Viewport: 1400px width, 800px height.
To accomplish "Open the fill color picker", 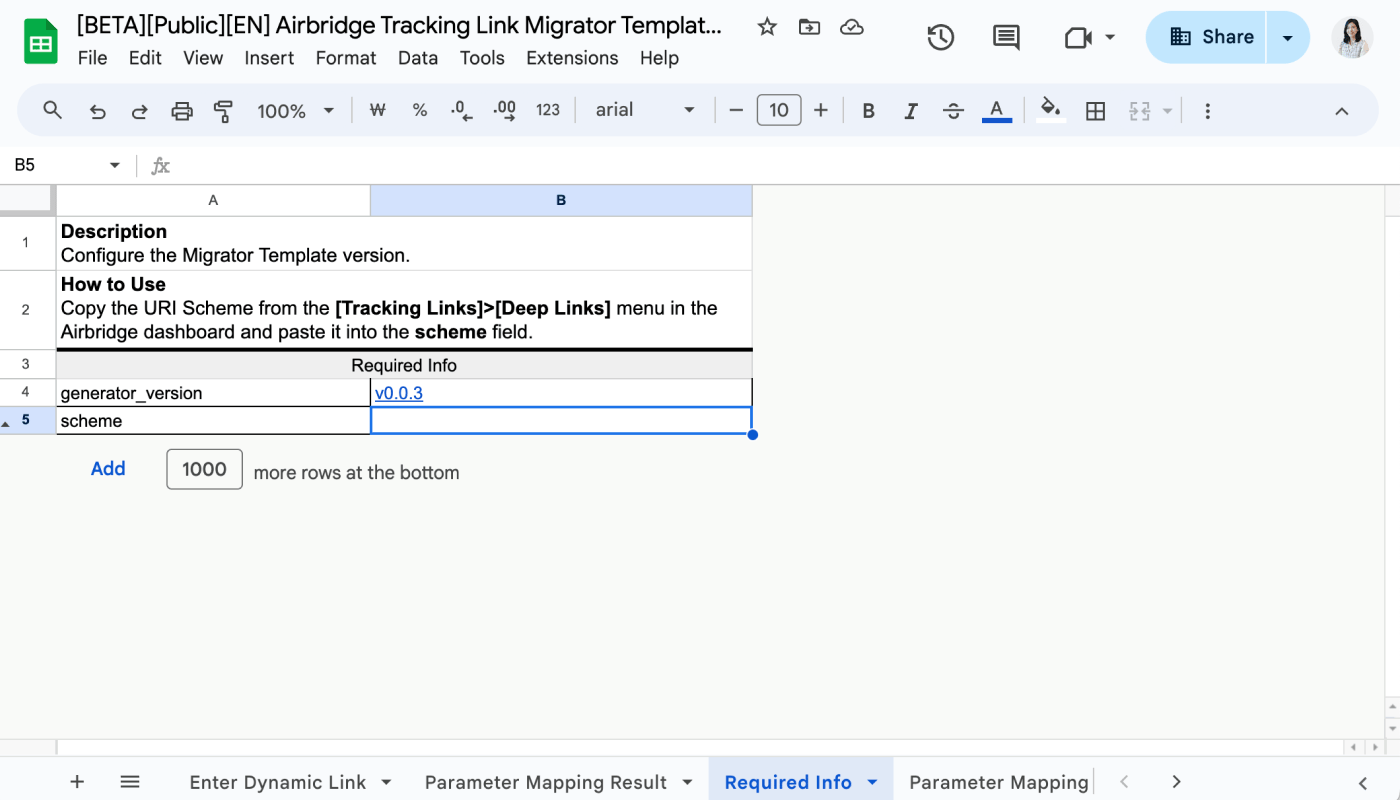I will point(1050,110).
